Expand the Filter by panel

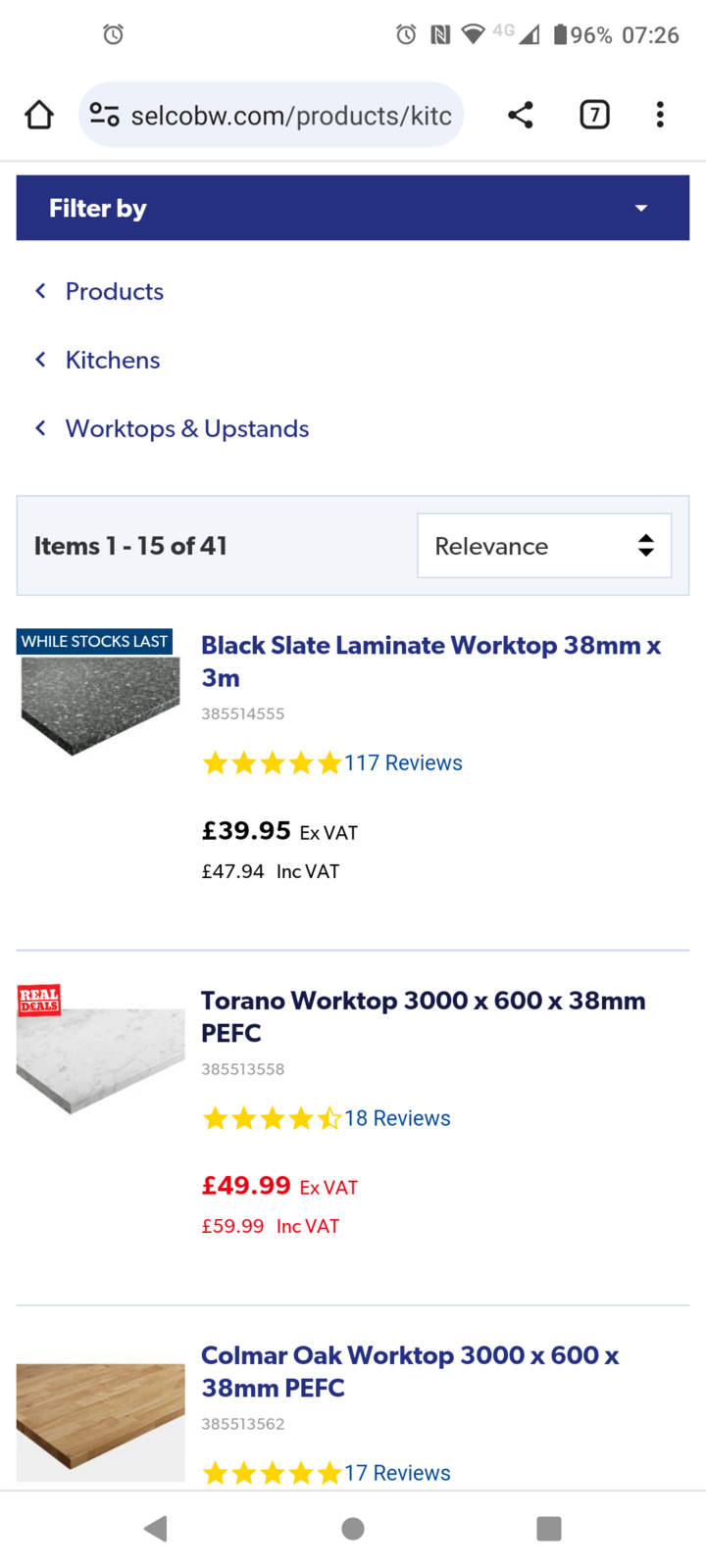(640, 208)
